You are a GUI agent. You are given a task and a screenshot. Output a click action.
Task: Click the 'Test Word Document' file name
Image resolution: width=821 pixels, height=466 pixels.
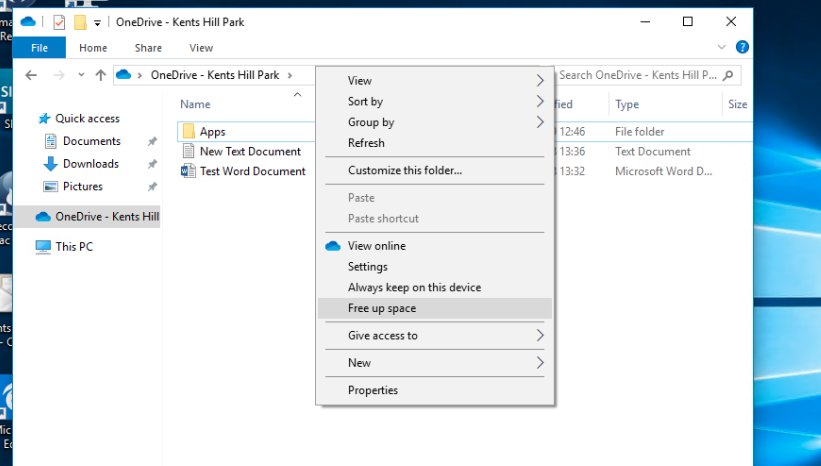click(253, 171)
